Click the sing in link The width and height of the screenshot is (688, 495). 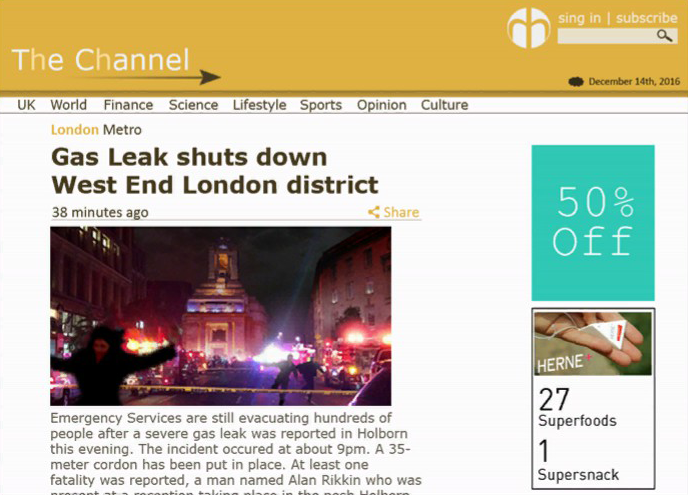(x=579, y=18)
